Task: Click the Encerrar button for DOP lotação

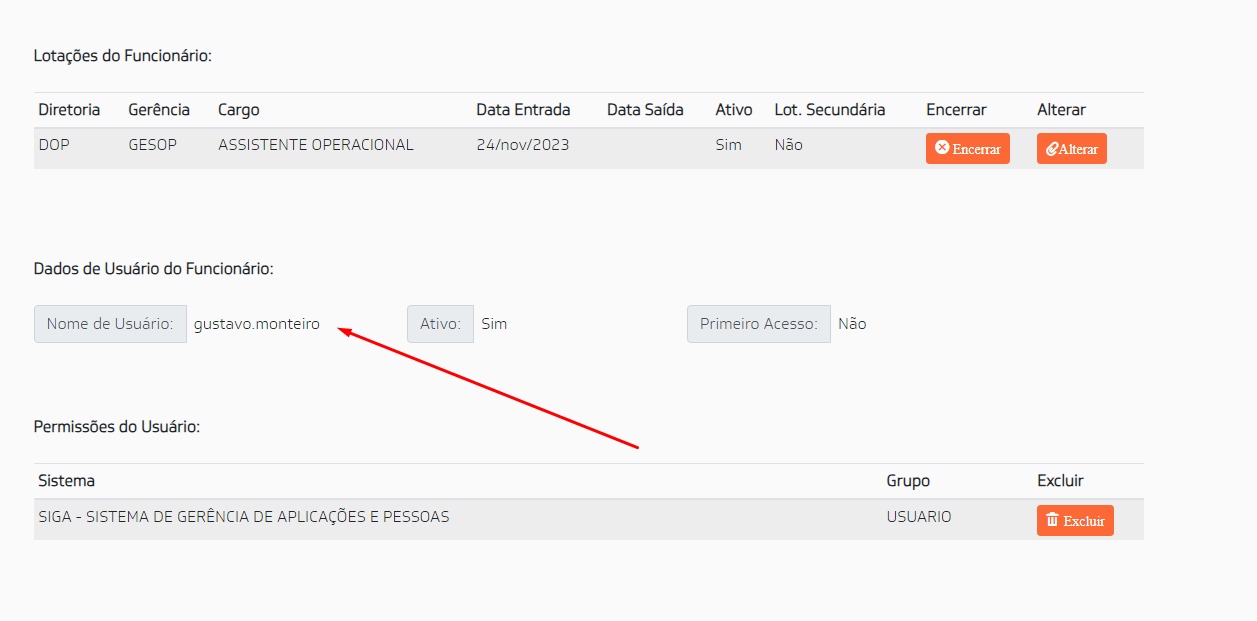Action: 968,148
